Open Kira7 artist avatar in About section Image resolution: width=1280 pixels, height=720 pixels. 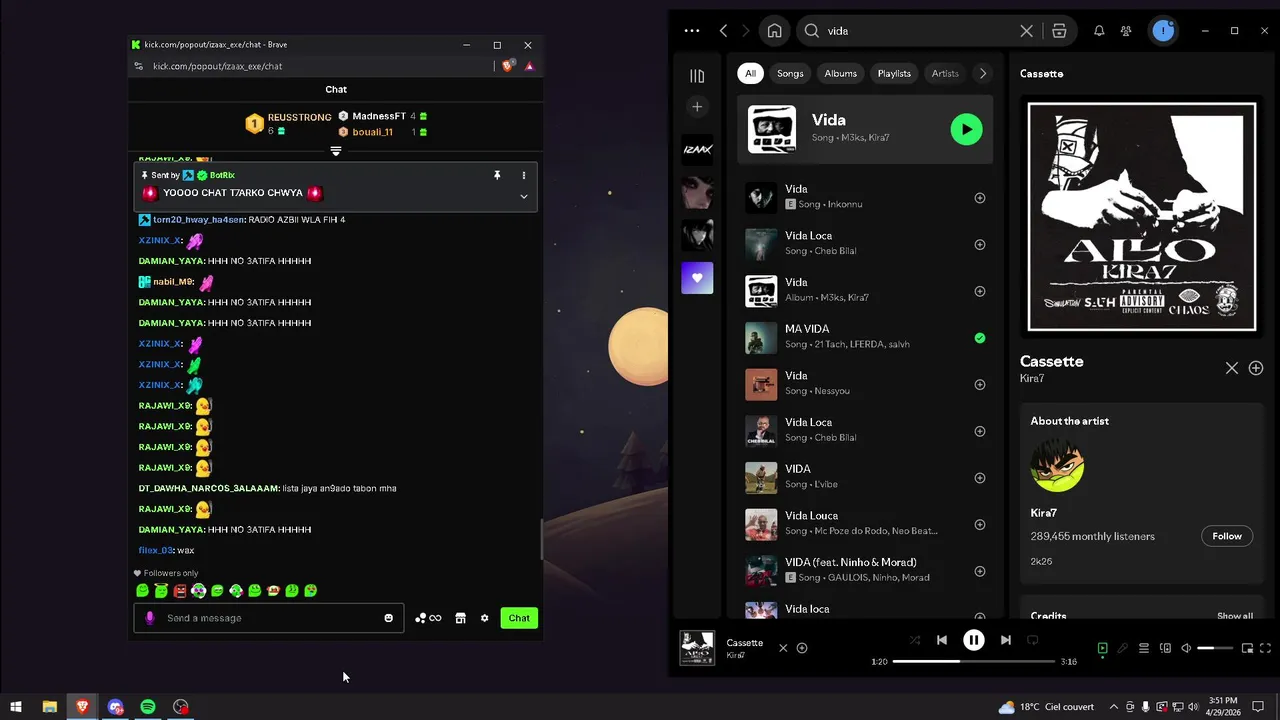(1057, 465)
